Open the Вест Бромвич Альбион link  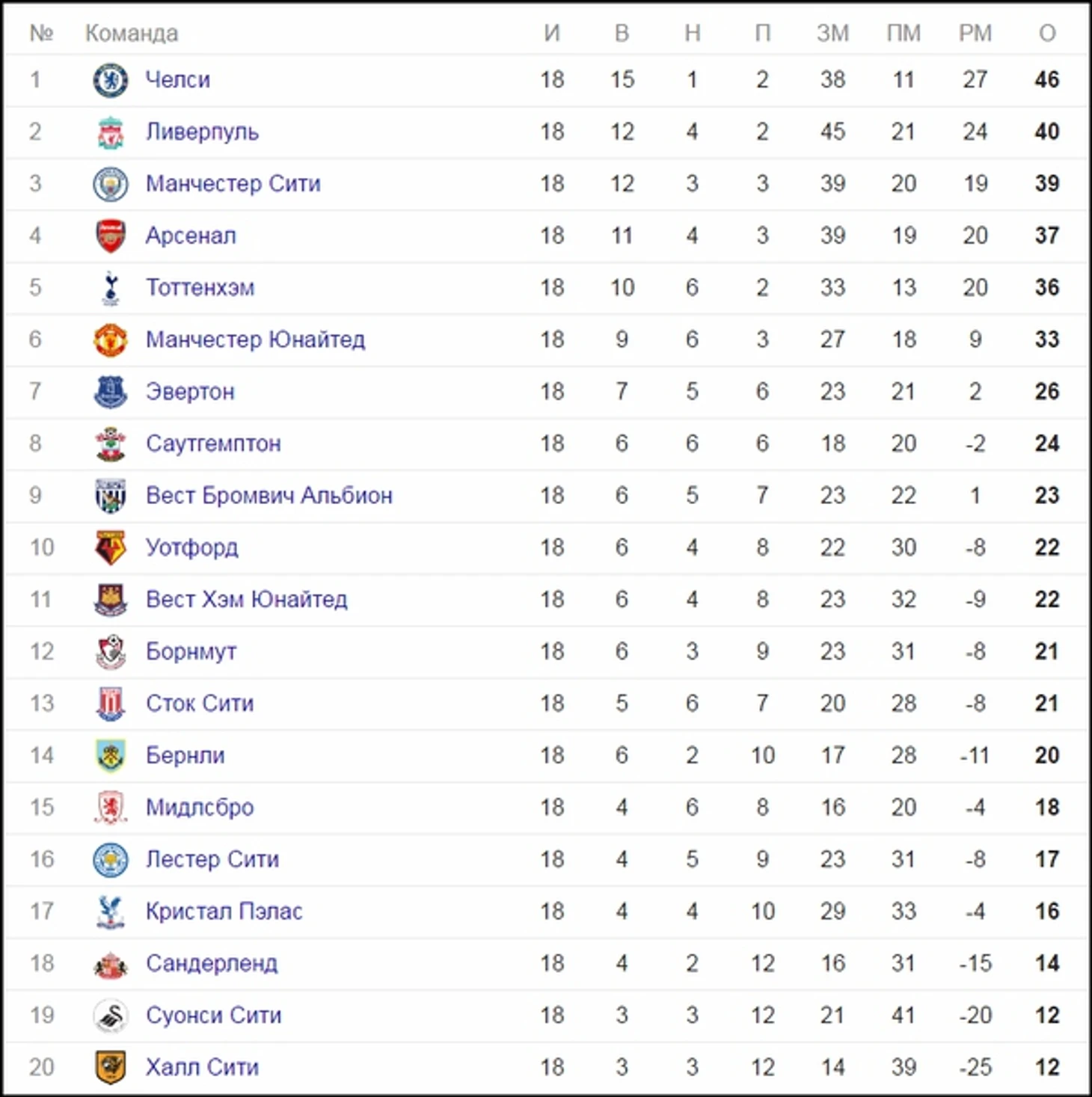[x=269, y=496]
